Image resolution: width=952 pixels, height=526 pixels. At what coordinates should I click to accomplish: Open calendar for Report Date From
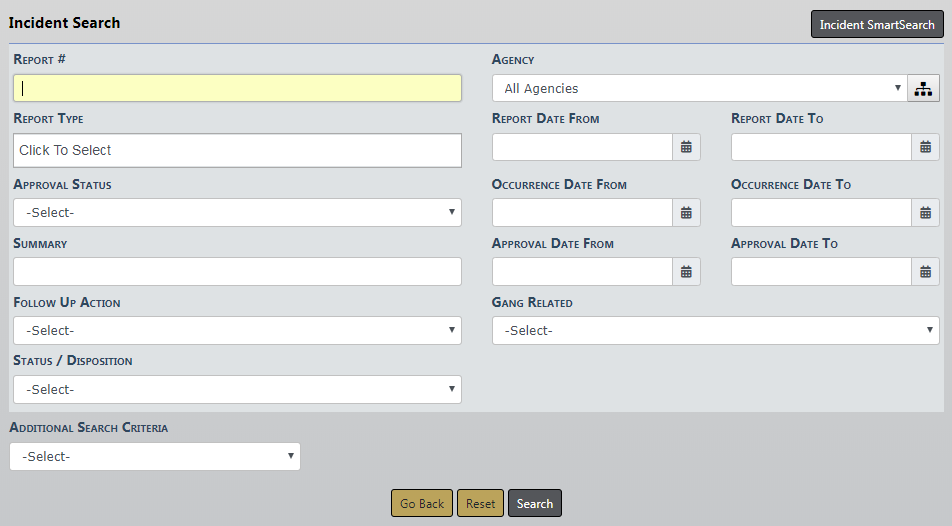pyautogui.click(x=686, y=147)
